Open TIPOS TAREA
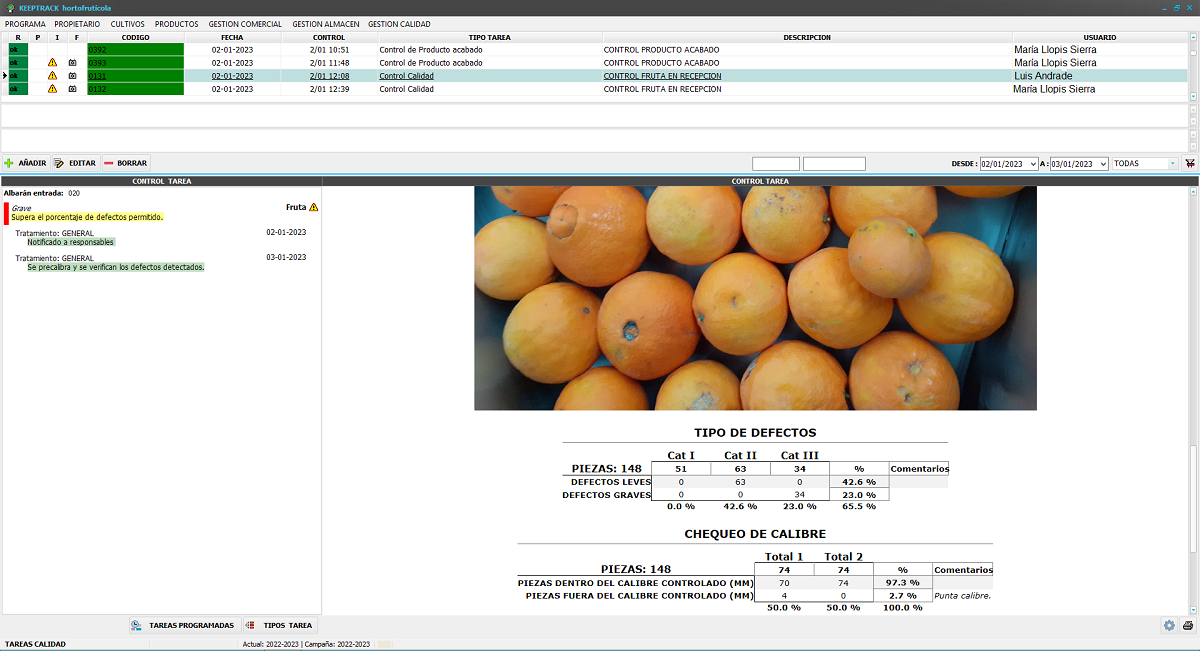1200x651 pixels. (279, 625)
